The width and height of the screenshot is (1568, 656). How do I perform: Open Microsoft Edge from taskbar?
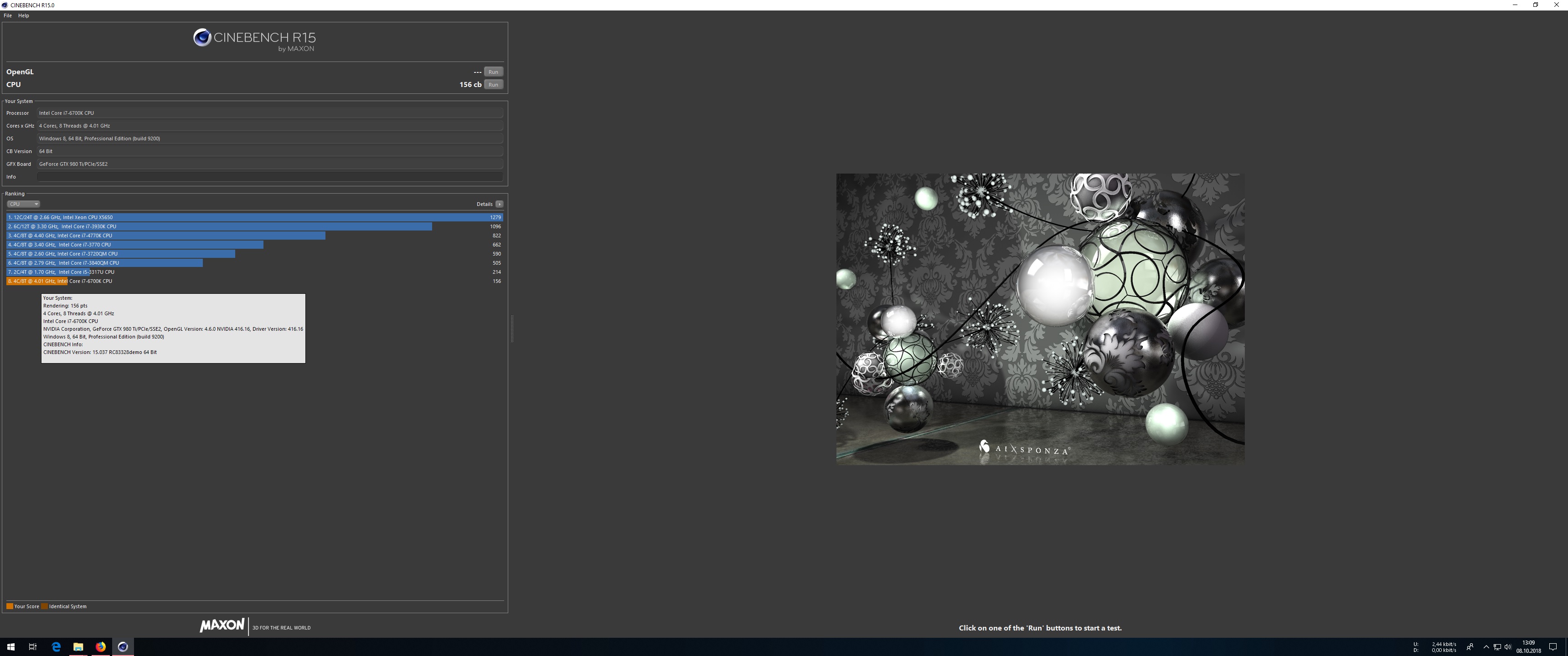tap(56, 647)
